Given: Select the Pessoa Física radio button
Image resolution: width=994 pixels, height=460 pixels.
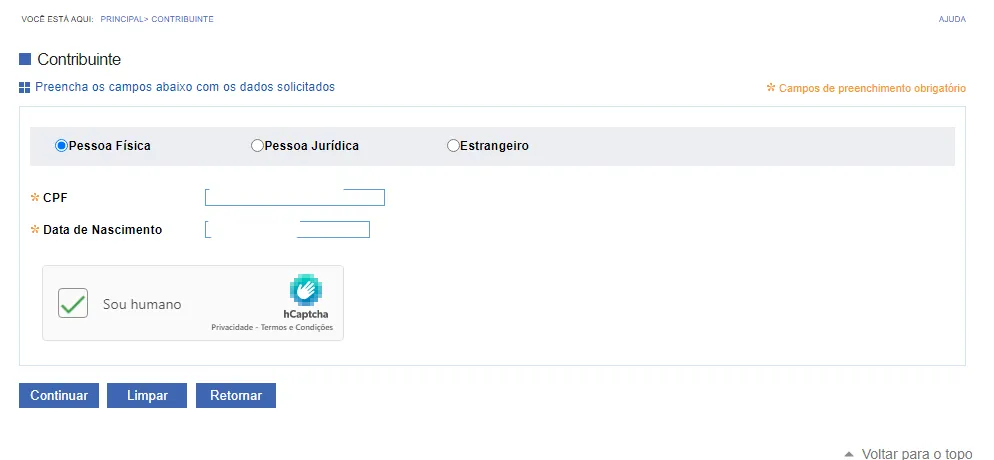Looking at the screenshot, I should tap(61, 146).
